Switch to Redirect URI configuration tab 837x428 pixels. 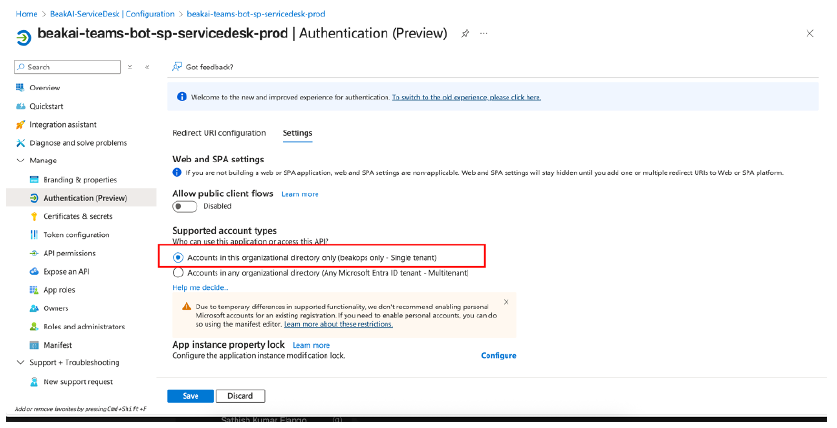click(219, 133)
